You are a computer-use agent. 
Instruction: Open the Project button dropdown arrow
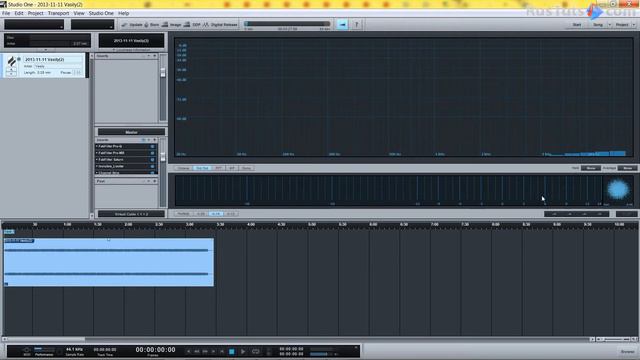633,25
